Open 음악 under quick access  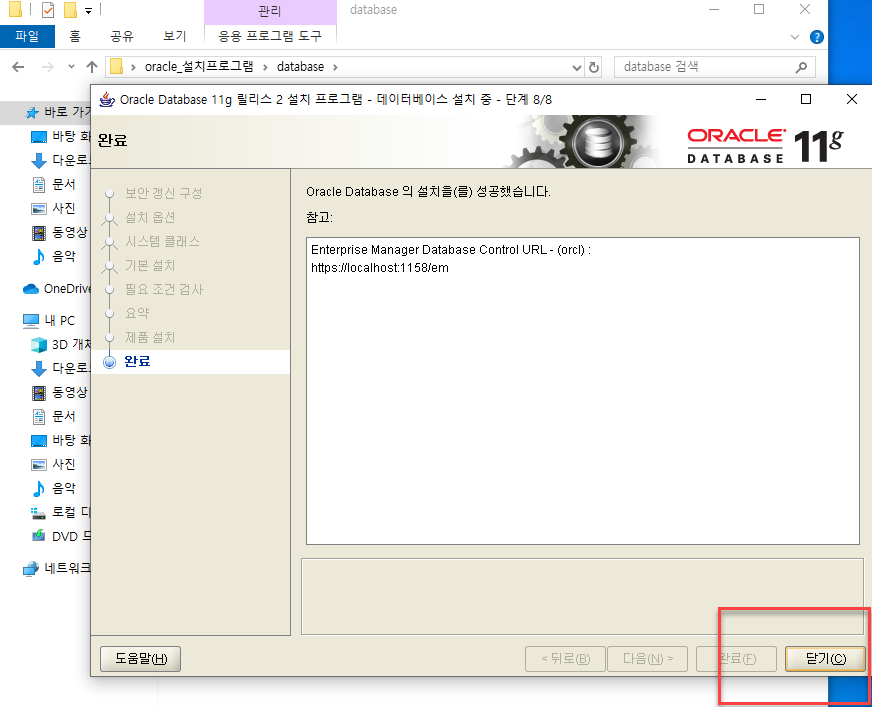point(54,256)
